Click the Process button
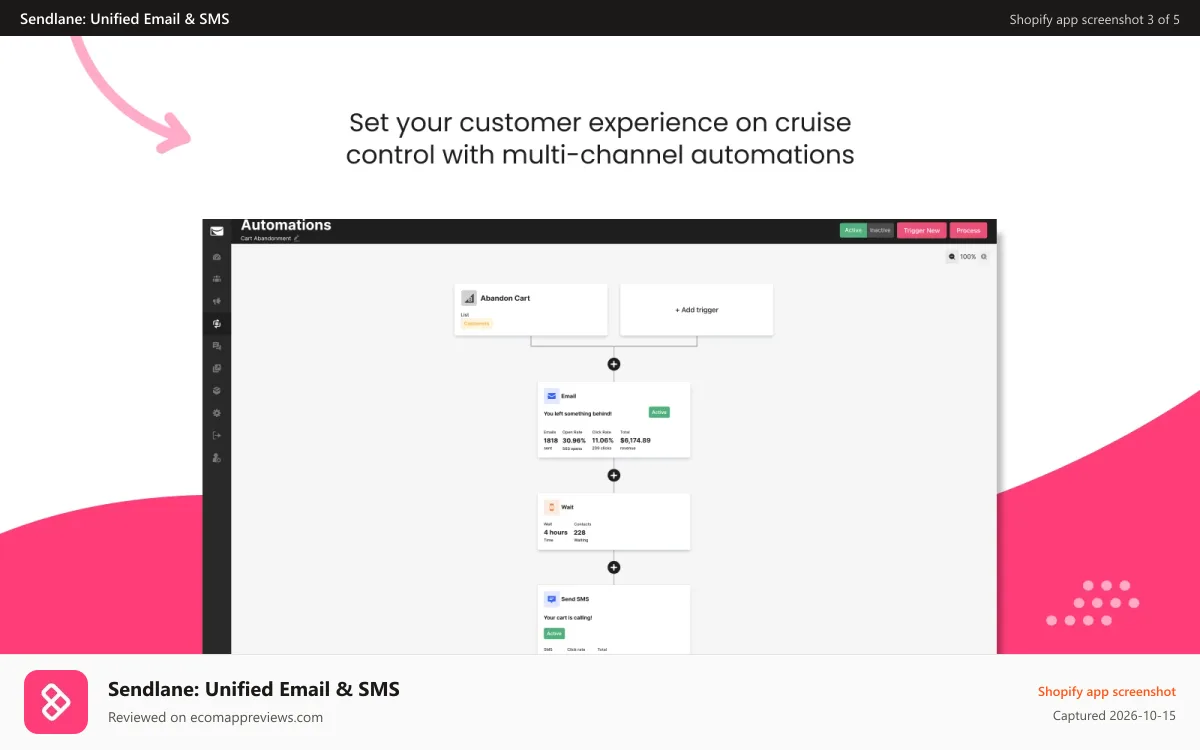This screenshot has width=1200, height=750. [x=968, y=230]
